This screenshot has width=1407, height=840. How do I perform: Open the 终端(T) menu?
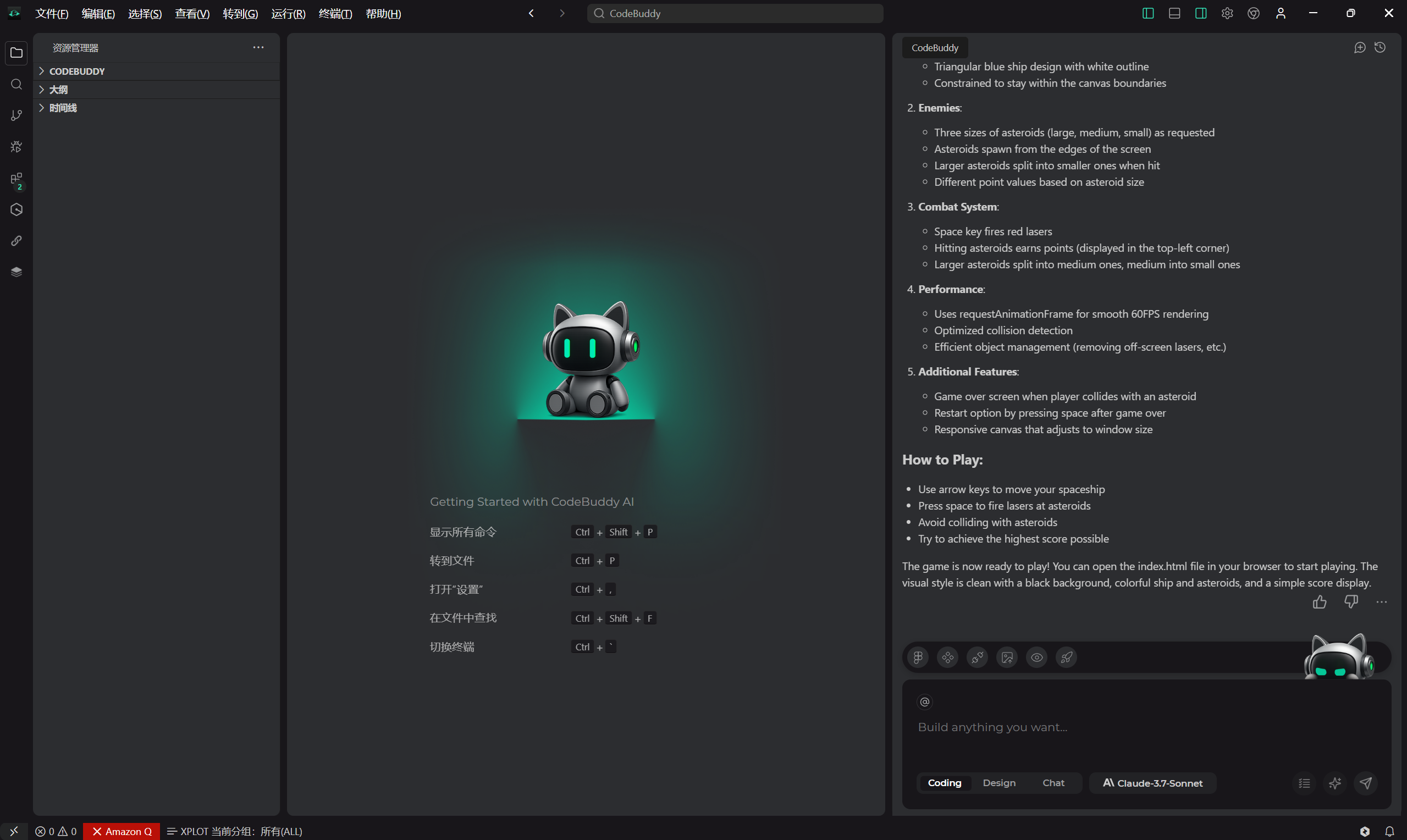click(335, 14)
